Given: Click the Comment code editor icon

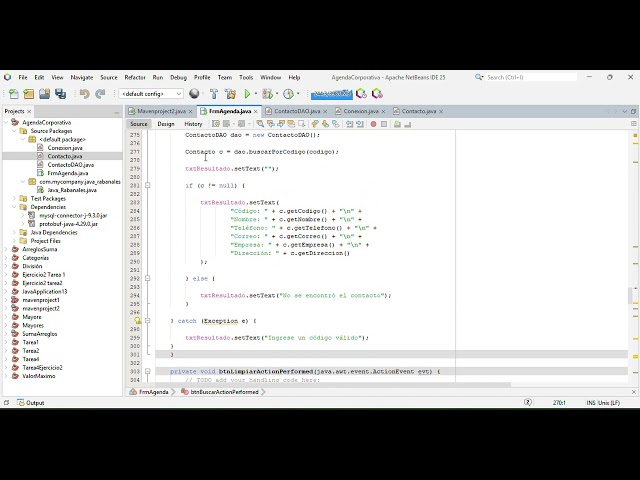Looking at the screenshot, I should coord(397,124).
